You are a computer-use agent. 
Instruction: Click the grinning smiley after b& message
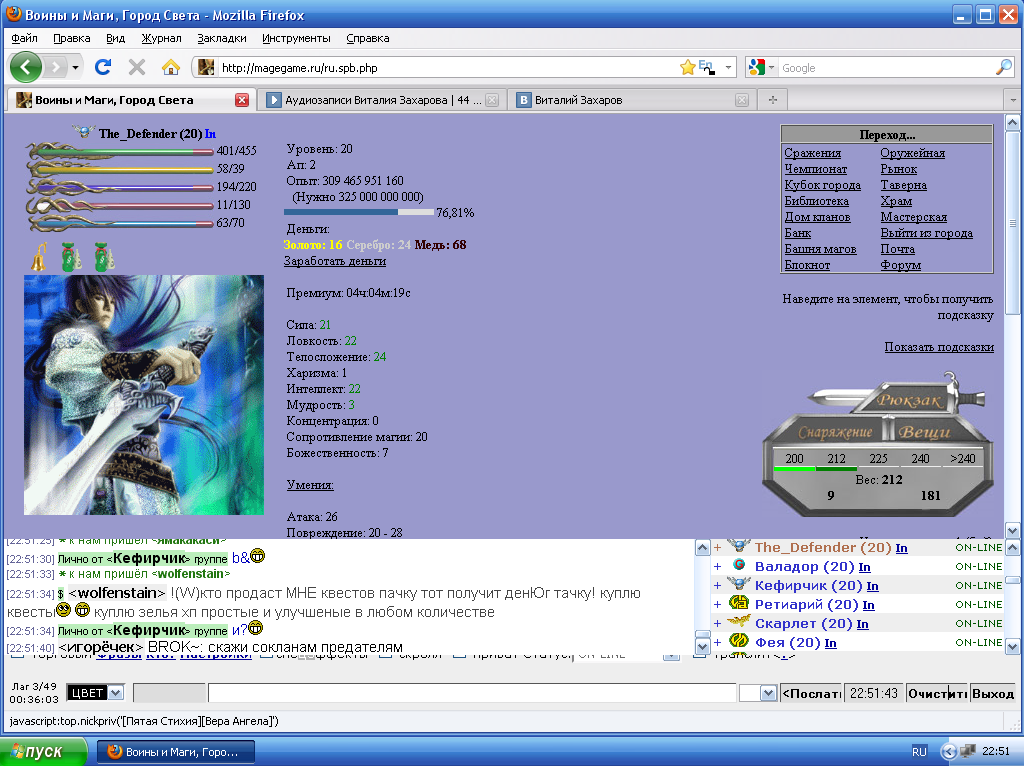pos(257,556)
